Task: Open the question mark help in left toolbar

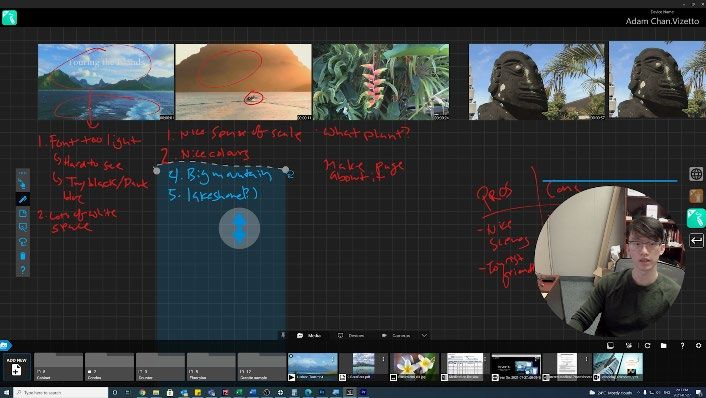Action: (x=23, y=270)
